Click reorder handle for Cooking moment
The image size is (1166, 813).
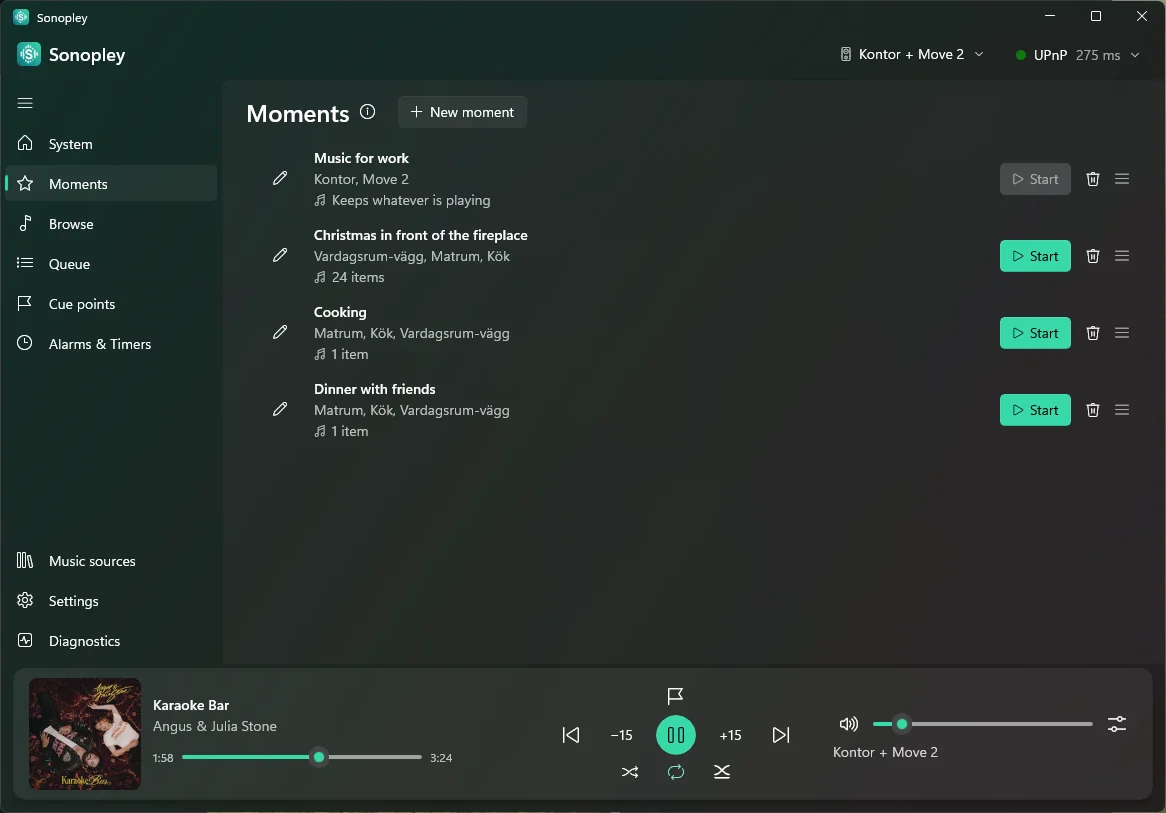tap(1121, 333)
